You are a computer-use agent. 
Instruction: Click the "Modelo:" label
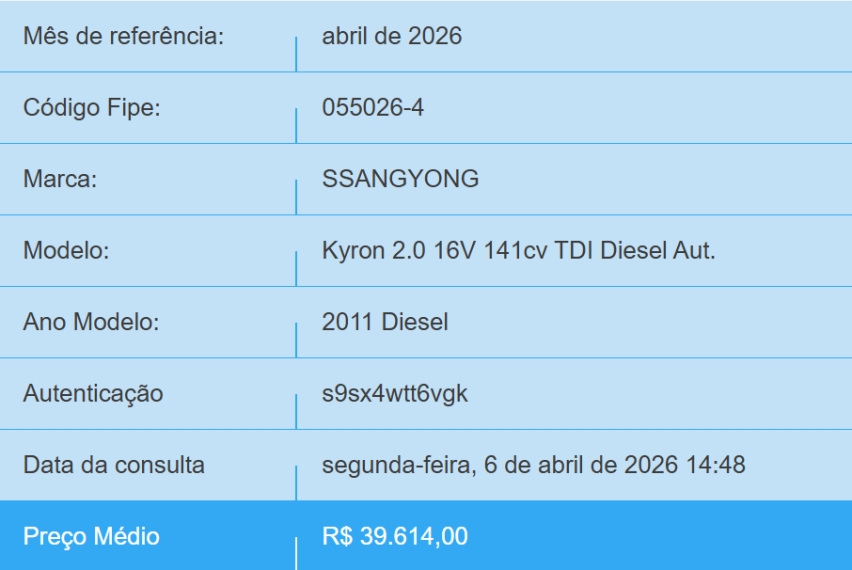click(66, 251)
